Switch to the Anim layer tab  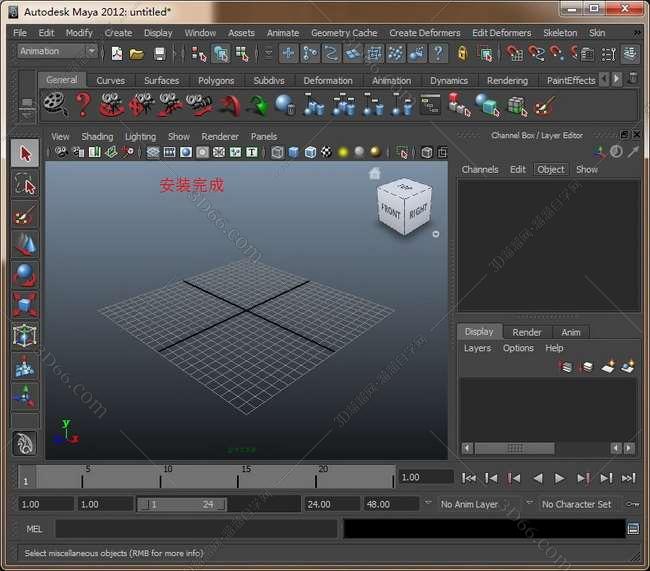coord(571,332)
